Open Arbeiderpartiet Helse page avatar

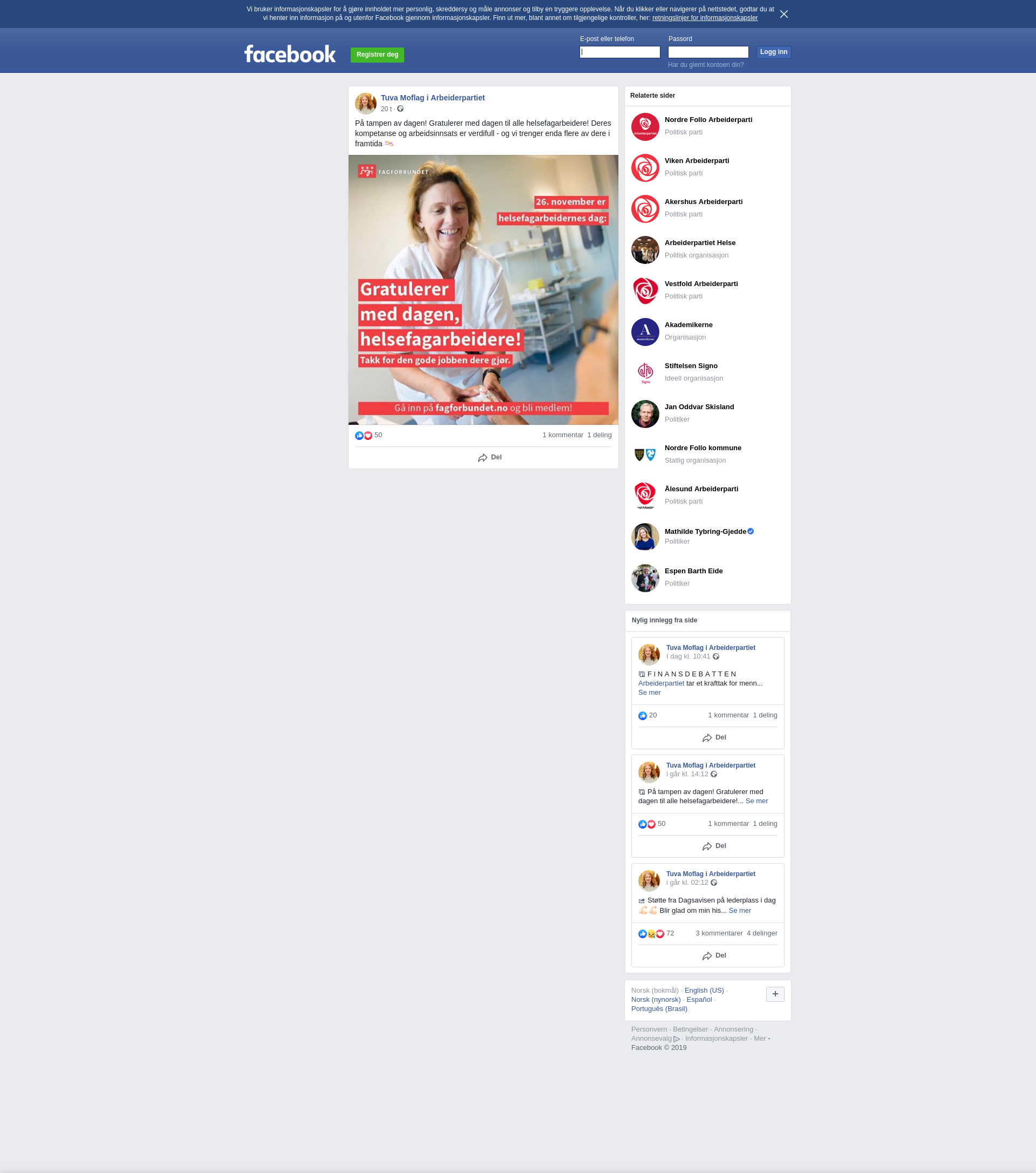pos(645,249)
